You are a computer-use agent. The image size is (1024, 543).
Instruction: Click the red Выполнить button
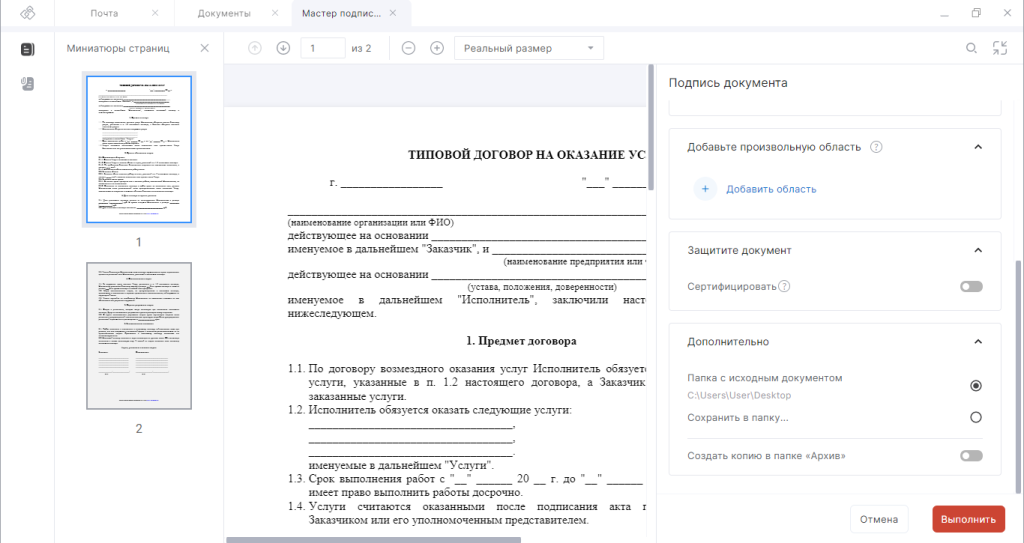pyautogui.click(x=968, y=519)
